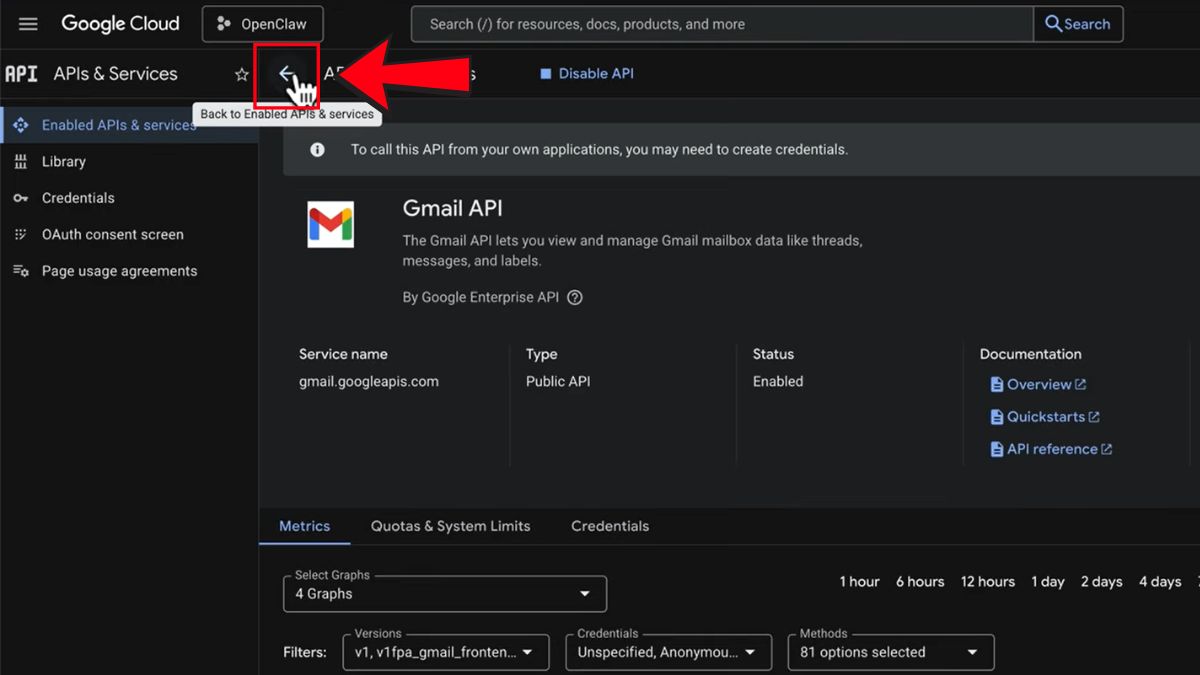Viewport: 1200px width, 675px height.
Task: Open the OpenClaw project picker
Action: (262, 24)
